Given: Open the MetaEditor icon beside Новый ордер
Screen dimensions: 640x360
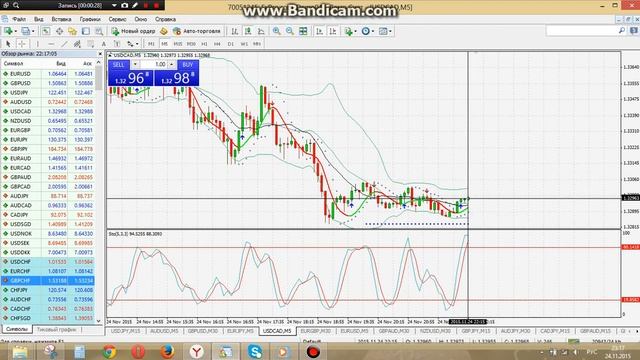Looking at the screenshot, I should point(164,31).
